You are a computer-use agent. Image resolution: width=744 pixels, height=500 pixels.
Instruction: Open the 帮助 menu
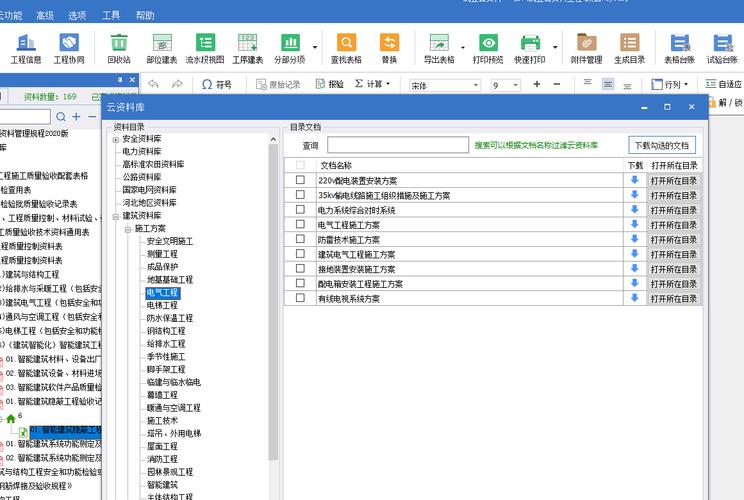pyautogui.click(x=145, y=16)
